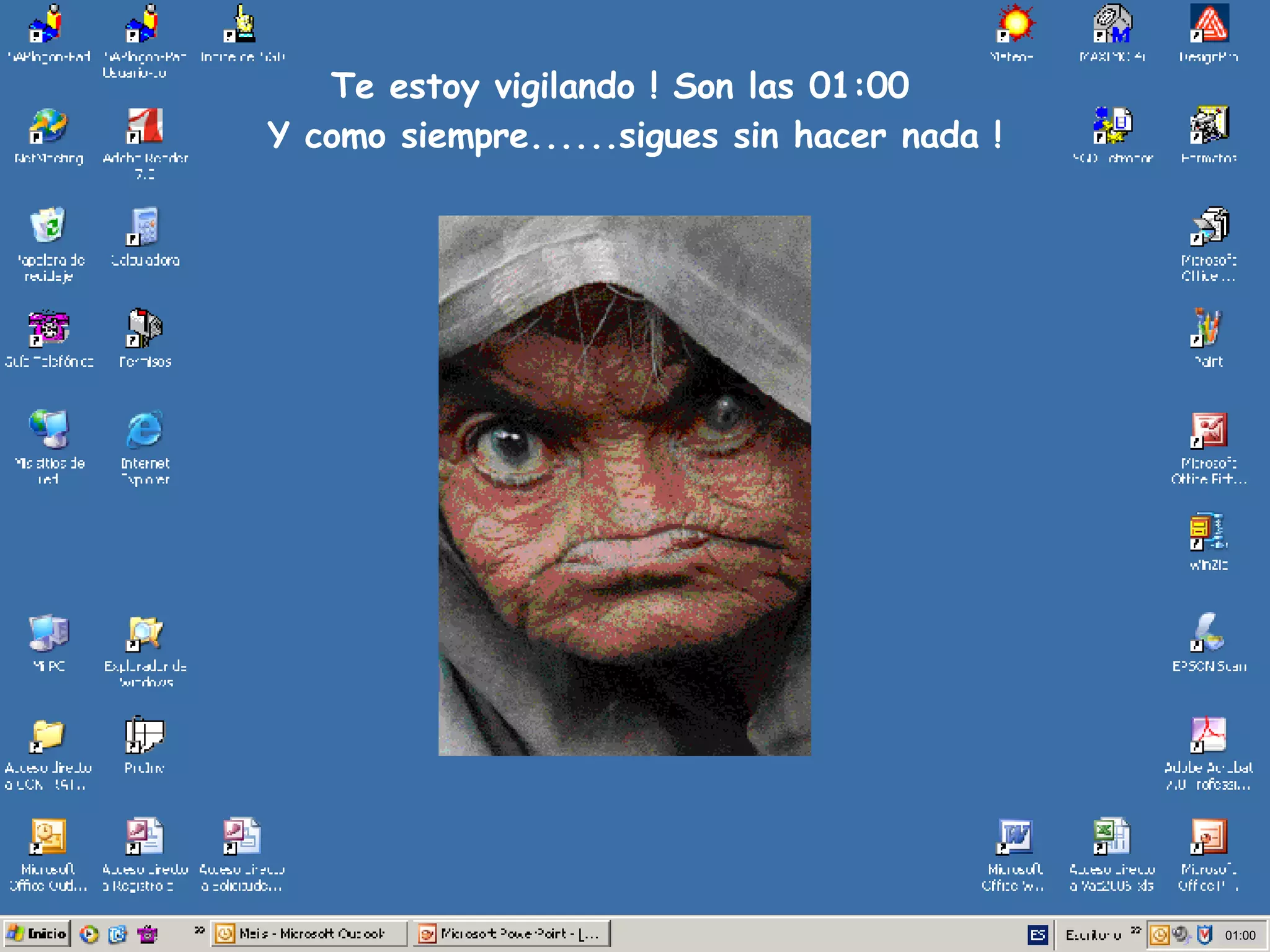Open the Mi PC desktop icon

click(48, 633)
